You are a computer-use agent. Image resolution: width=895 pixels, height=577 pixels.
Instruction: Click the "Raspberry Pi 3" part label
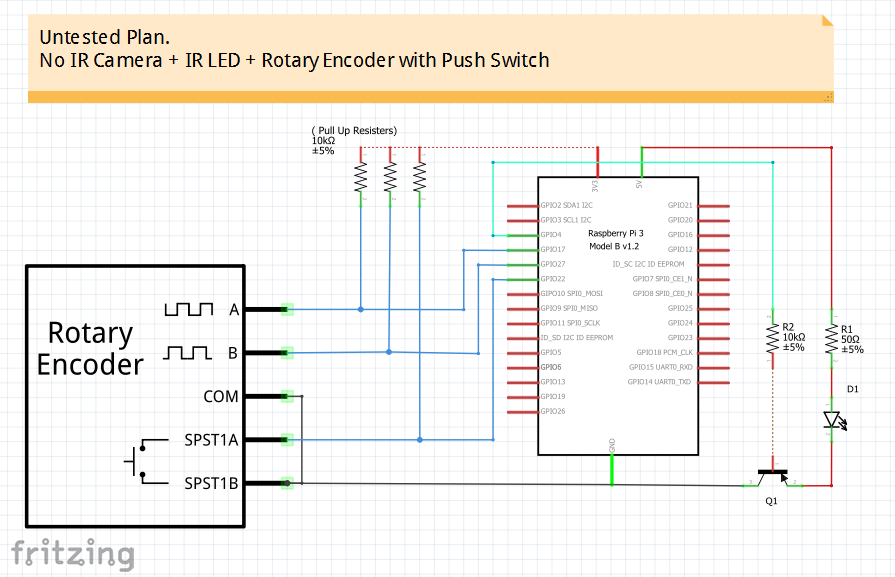coord(616,233)
